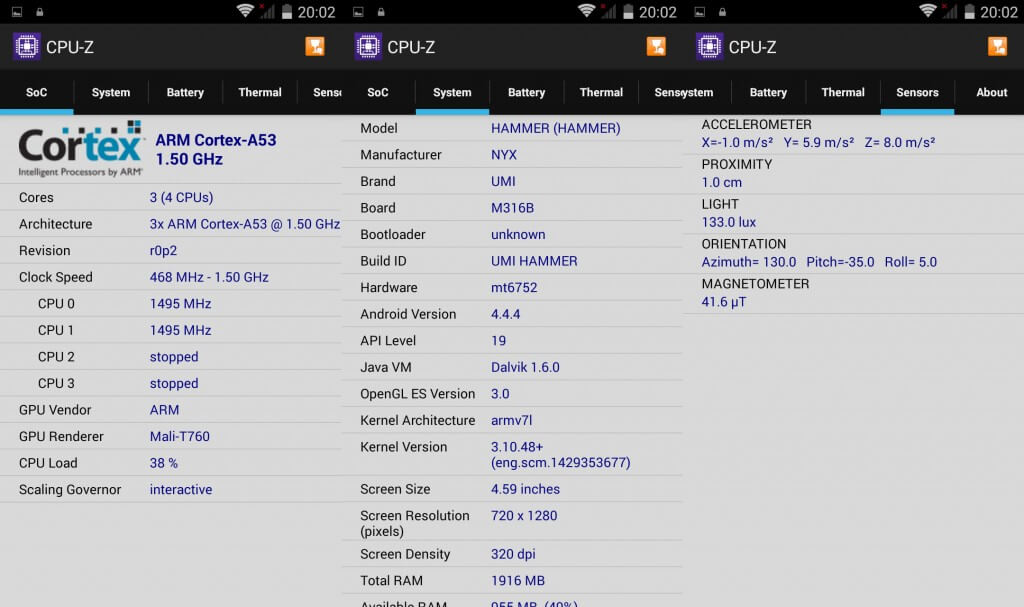1024x607 pixels.
Task: Tap the screenshot notification icon in middle screenshot
Action: click(359, 12)
